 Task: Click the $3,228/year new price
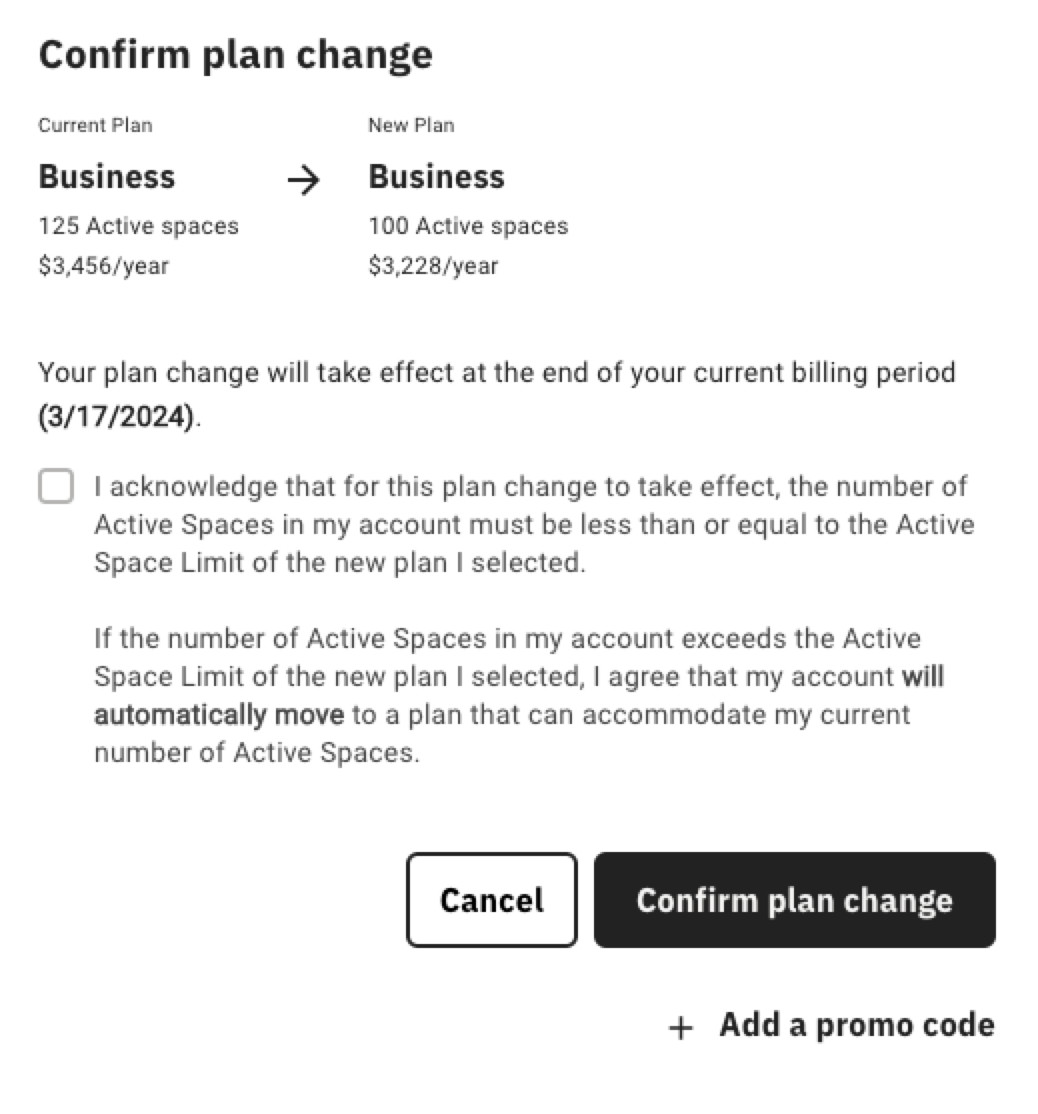coord(433,266)
